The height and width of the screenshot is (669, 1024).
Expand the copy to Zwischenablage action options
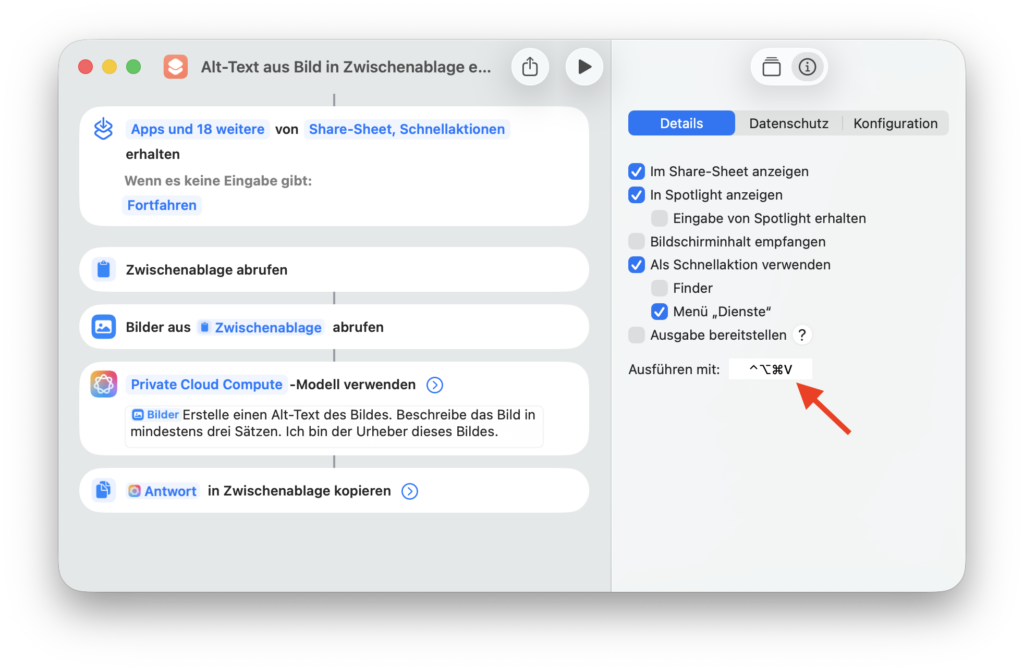pyautogui.click(x=410, y=491)
